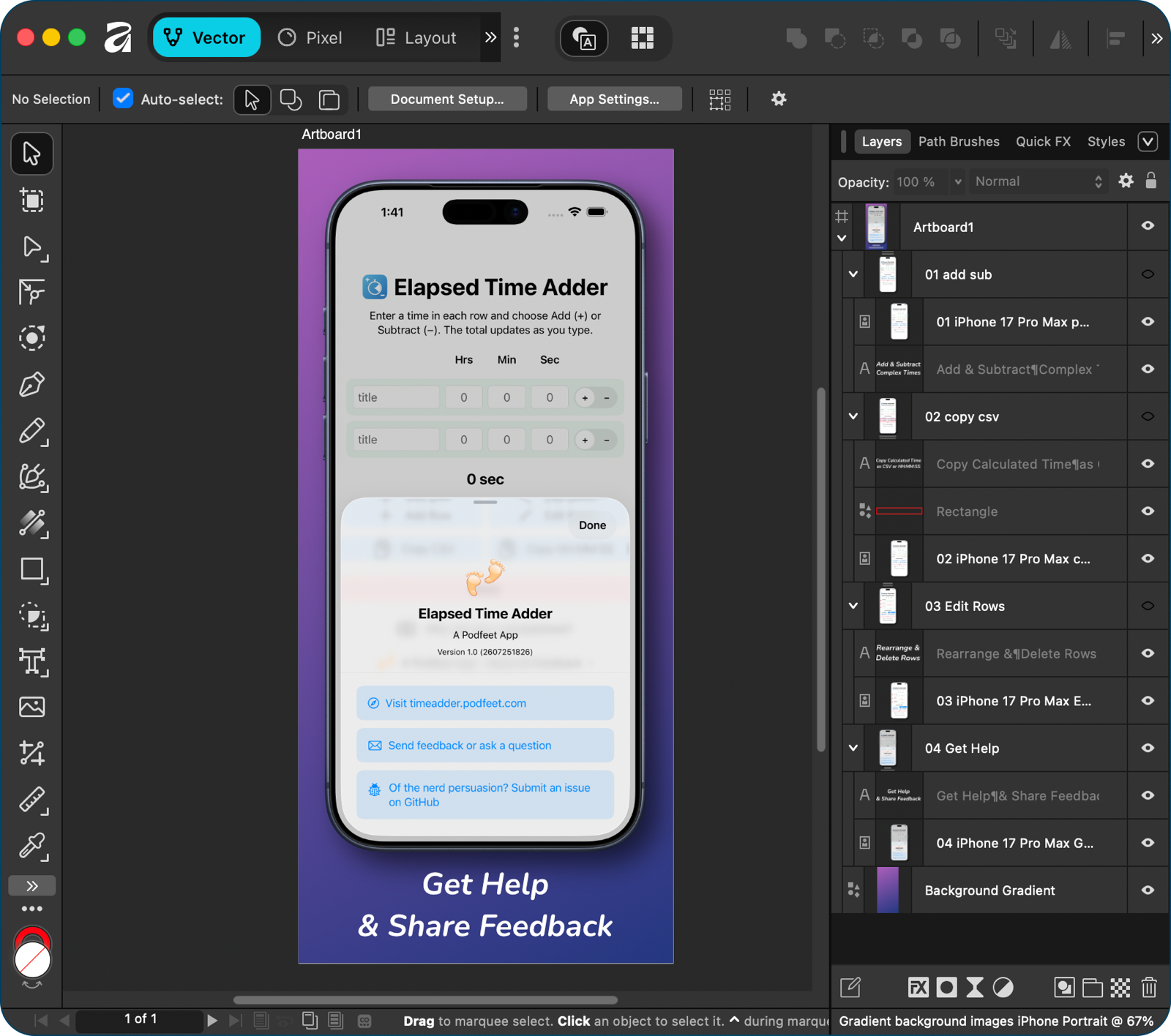Delete layer with trash icon
This screenshot has height=1036, width=1171.
1149,988
